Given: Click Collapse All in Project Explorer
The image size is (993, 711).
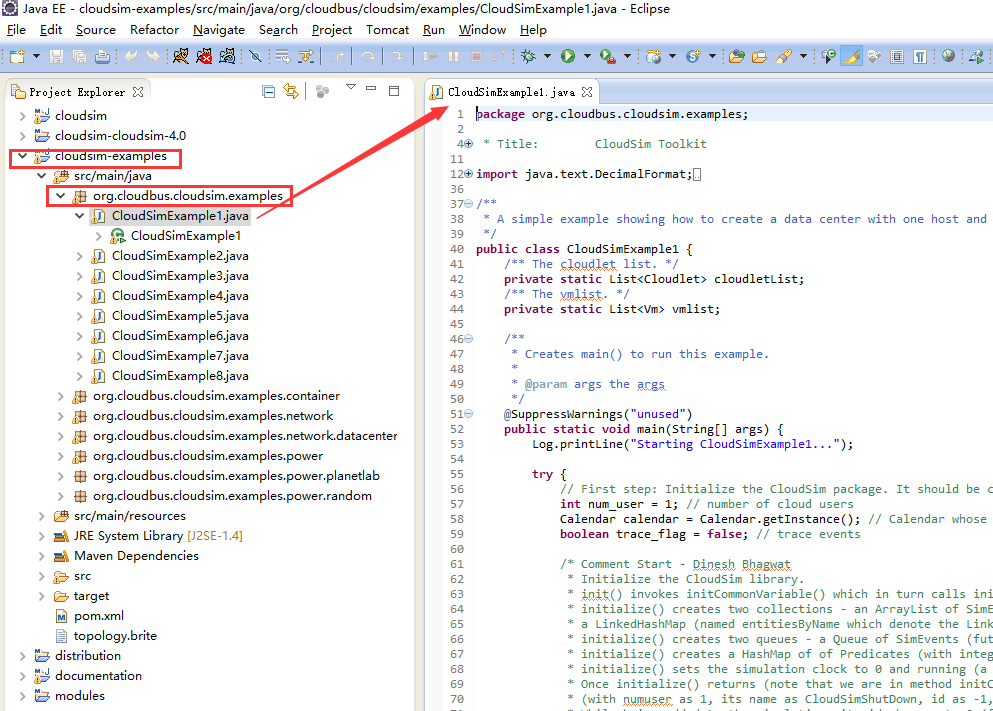Looking at the screenshot, I should (269, 92).
